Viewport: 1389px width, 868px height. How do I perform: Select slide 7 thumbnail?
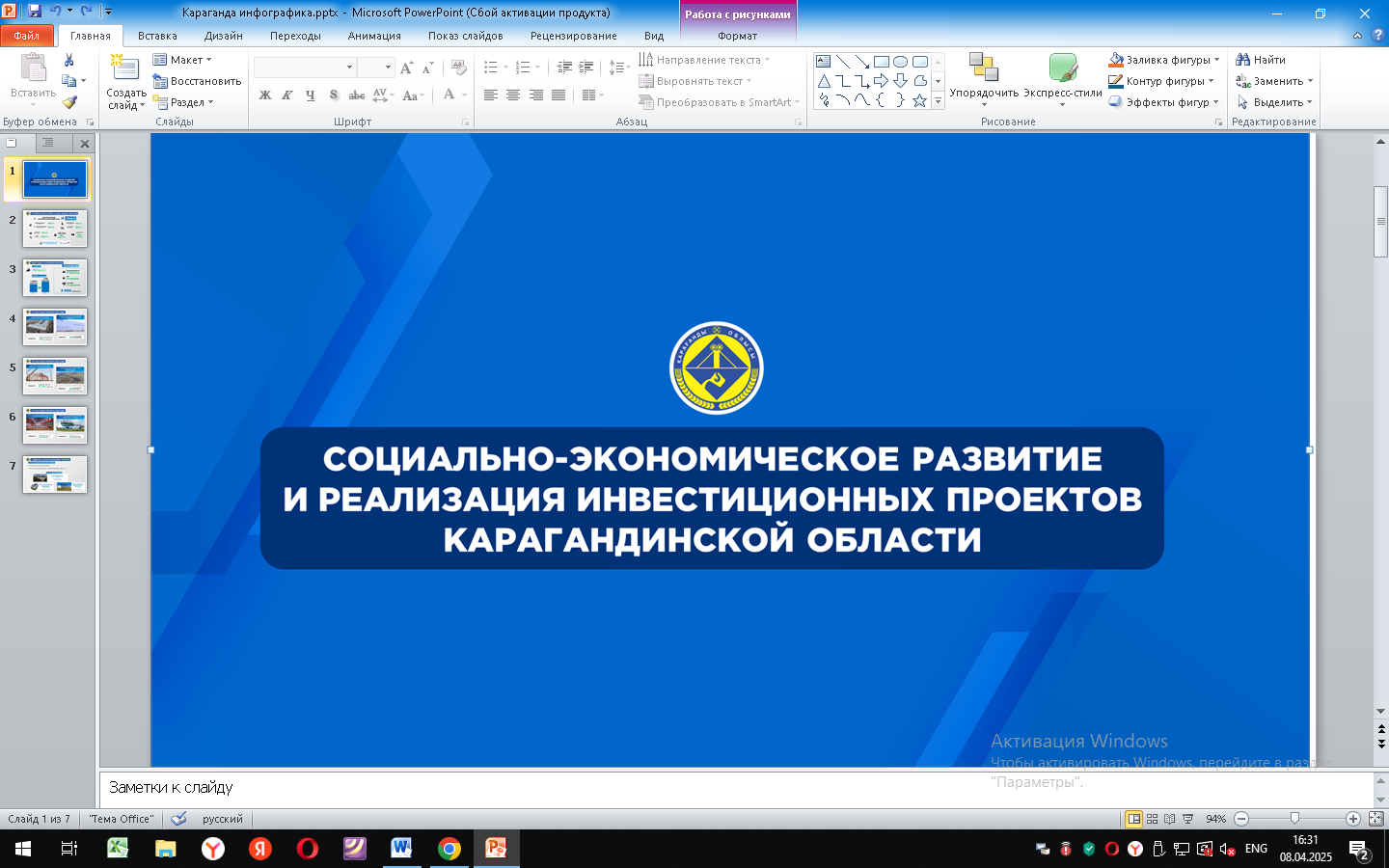coord(55,475)
